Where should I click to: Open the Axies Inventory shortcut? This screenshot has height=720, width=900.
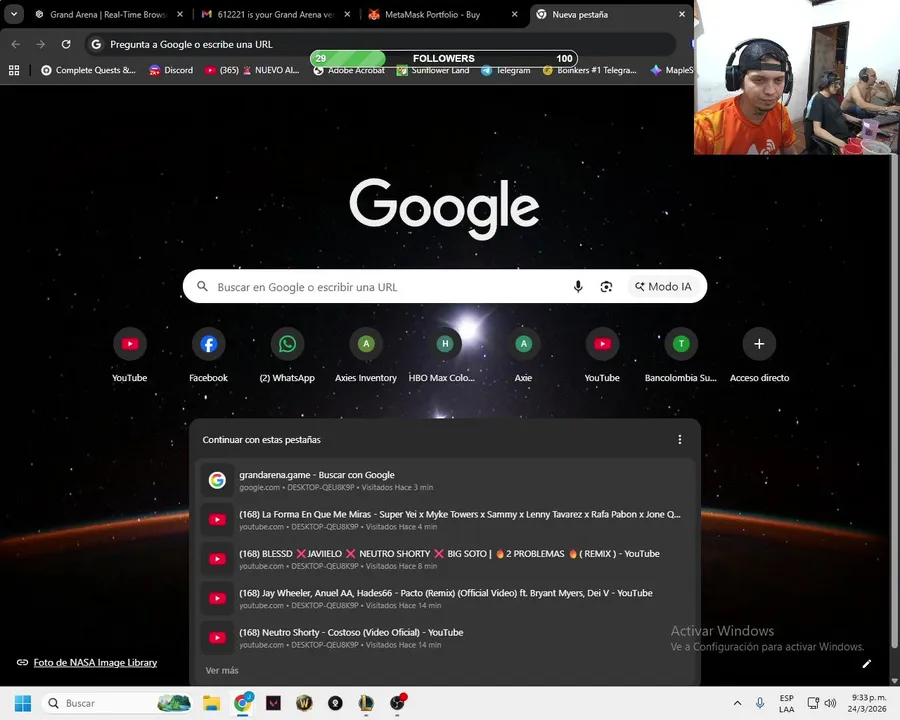(x=366, y=355)
